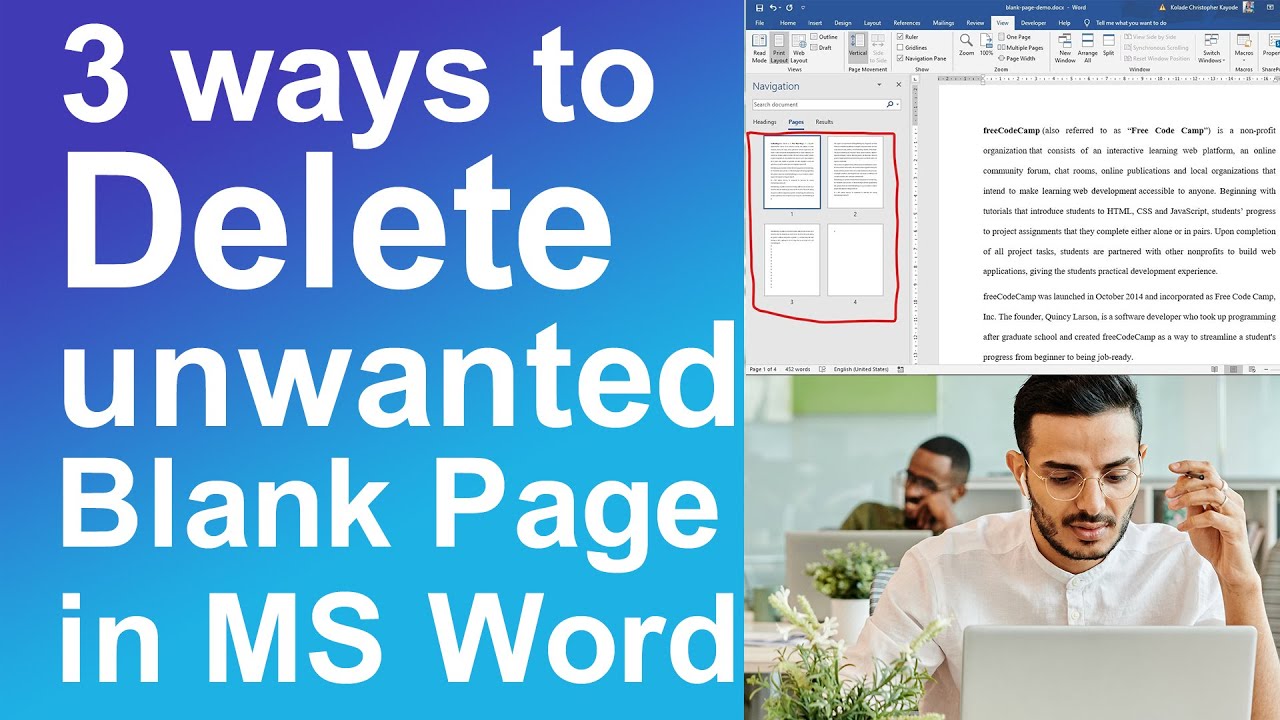Switch to the Developer ribbon tab
1280x720 pixels.
[1034, 22]
